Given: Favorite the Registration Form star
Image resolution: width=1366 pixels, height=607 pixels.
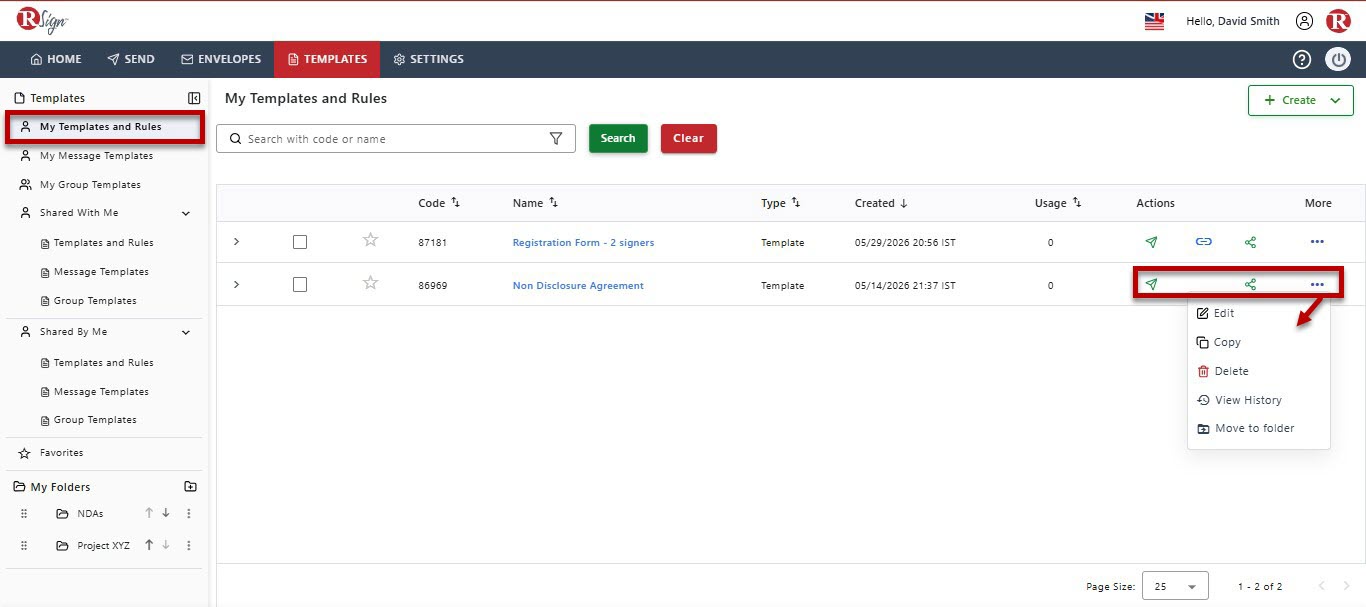Looking at the screenshot, I should tap(370, 240).
